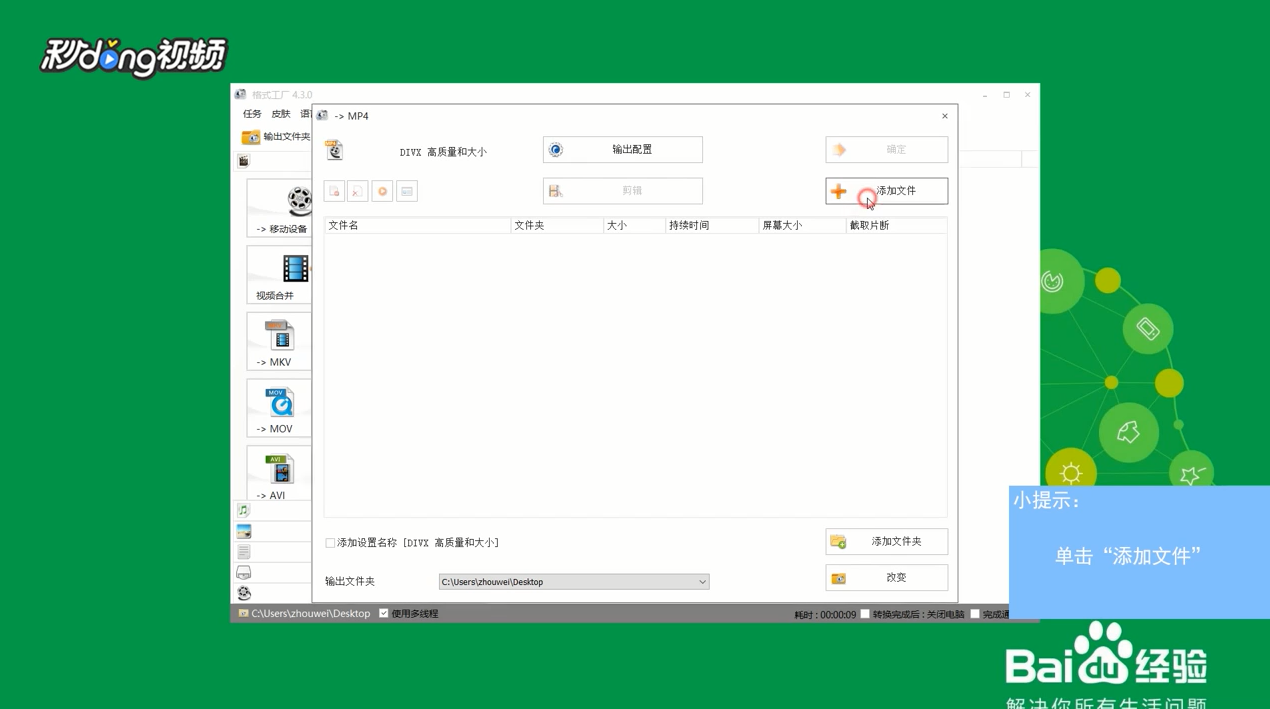Open the ROM device category in sidebar
This screenshot has height=709, width=1270.
244,573
